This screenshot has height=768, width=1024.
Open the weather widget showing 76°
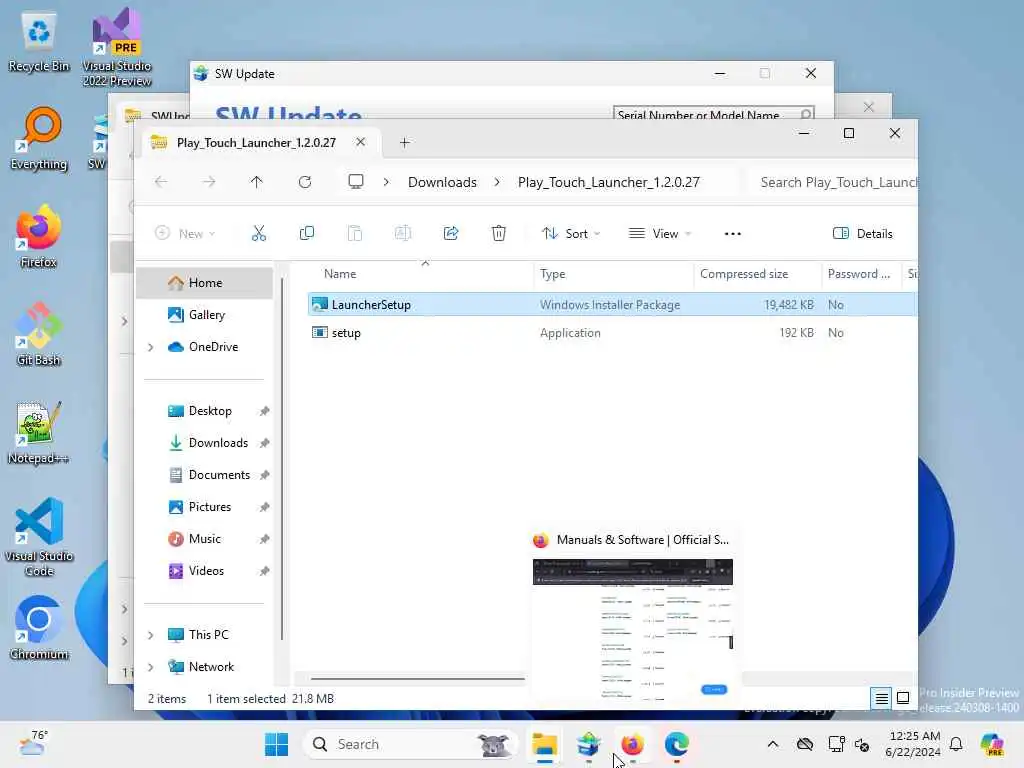pos(34,743)
